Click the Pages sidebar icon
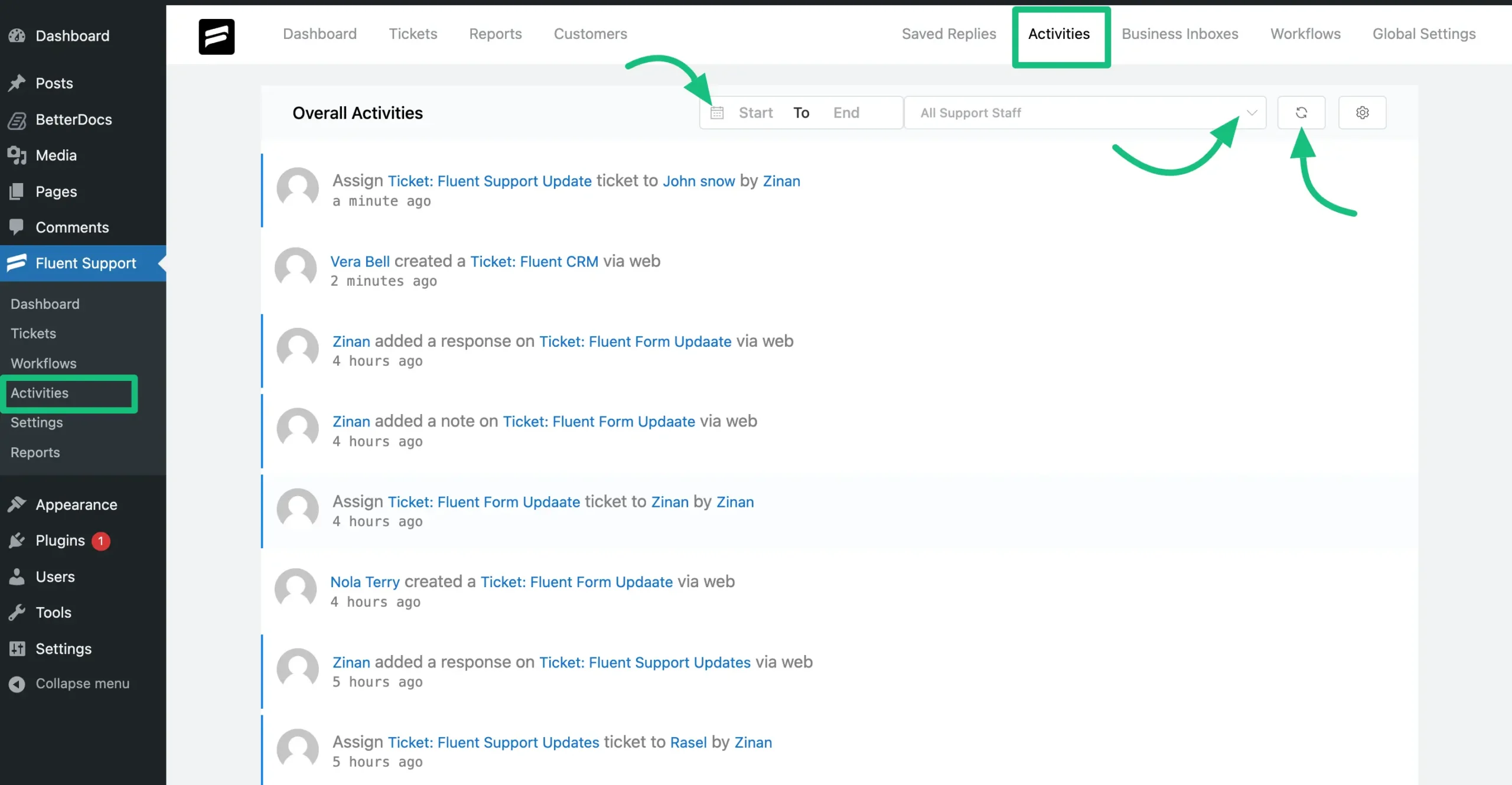This screenshot has width=1512, height=785. pos(17,191)
